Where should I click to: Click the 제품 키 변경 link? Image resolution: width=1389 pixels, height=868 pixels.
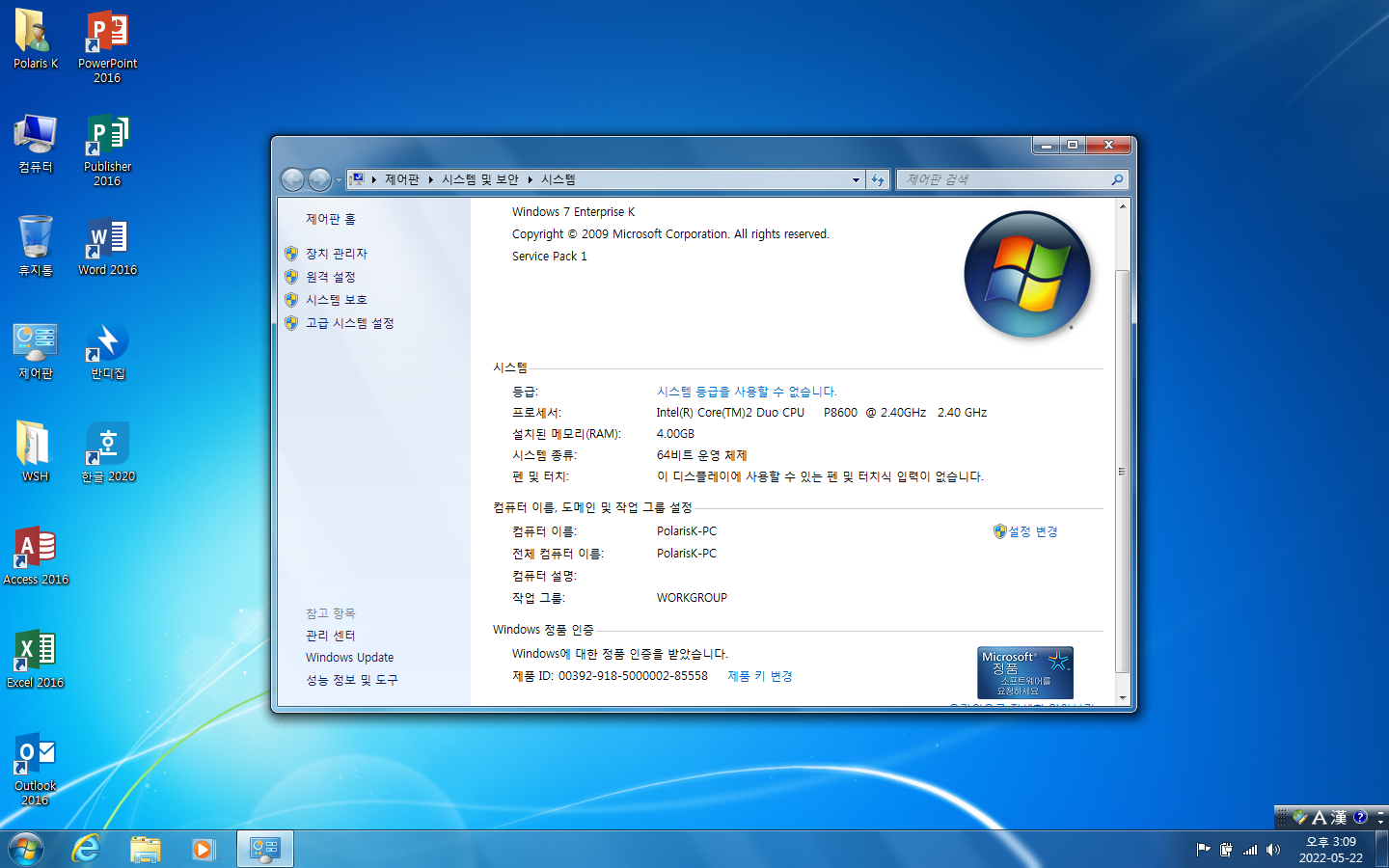tap(760, 676)
